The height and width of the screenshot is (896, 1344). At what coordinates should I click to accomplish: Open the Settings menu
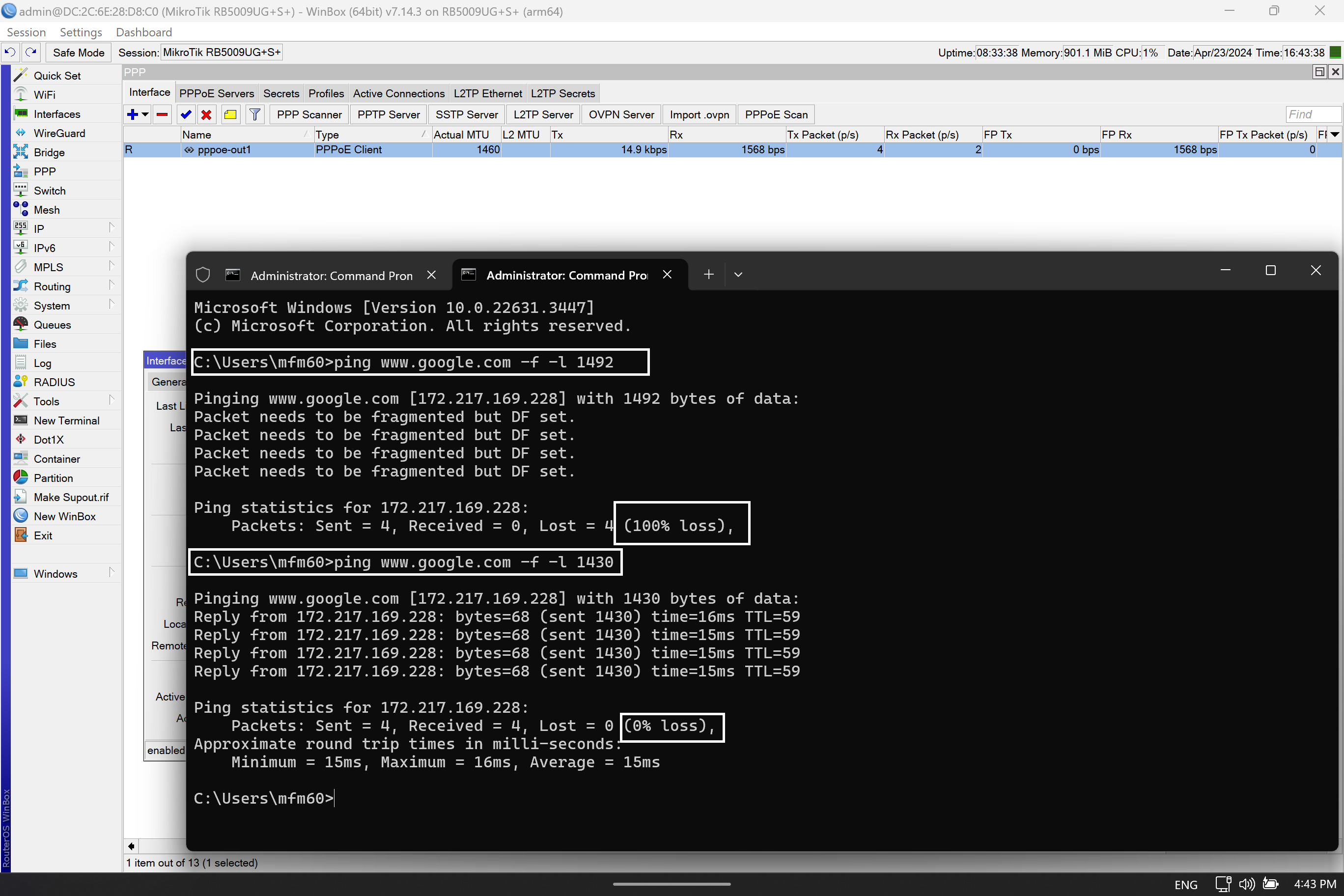pos(81,32)
